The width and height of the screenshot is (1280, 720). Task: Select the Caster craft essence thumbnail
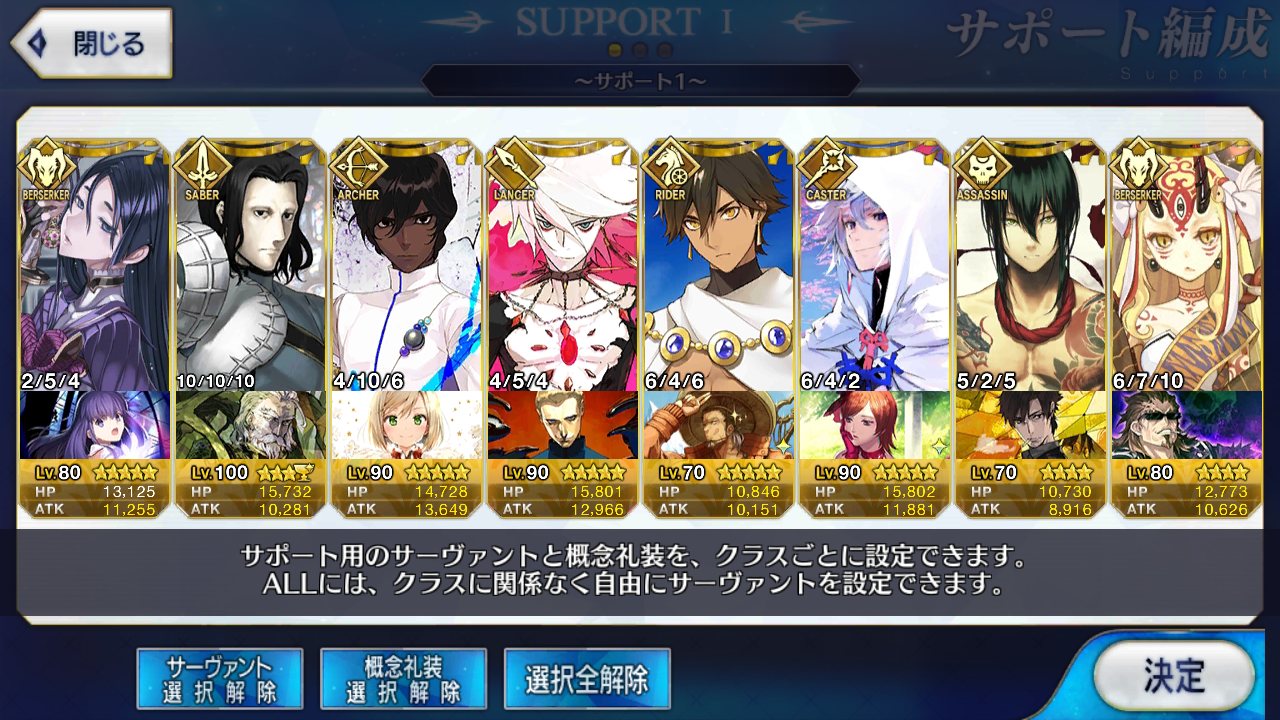[874, 424]
